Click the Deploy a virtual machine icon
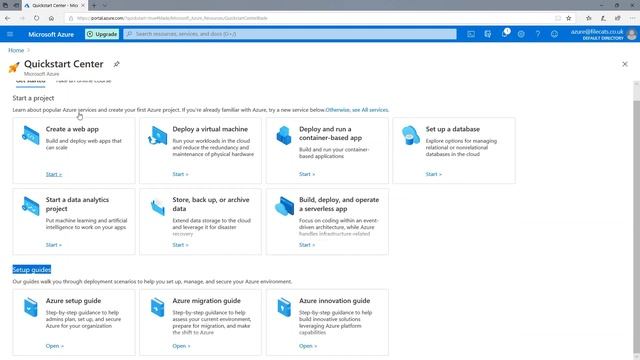The image size is (640, 360). (x=157, y=135)
